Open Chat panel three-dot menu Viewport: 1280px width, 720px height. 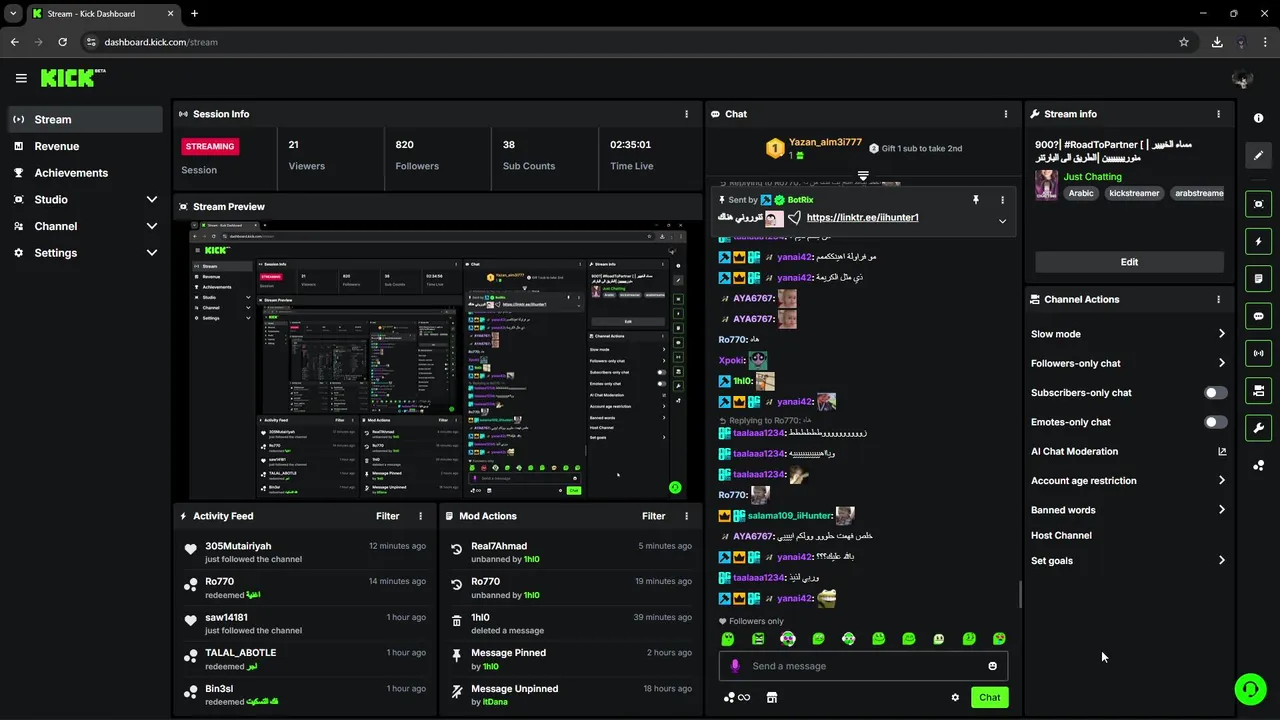(1005, 114)
